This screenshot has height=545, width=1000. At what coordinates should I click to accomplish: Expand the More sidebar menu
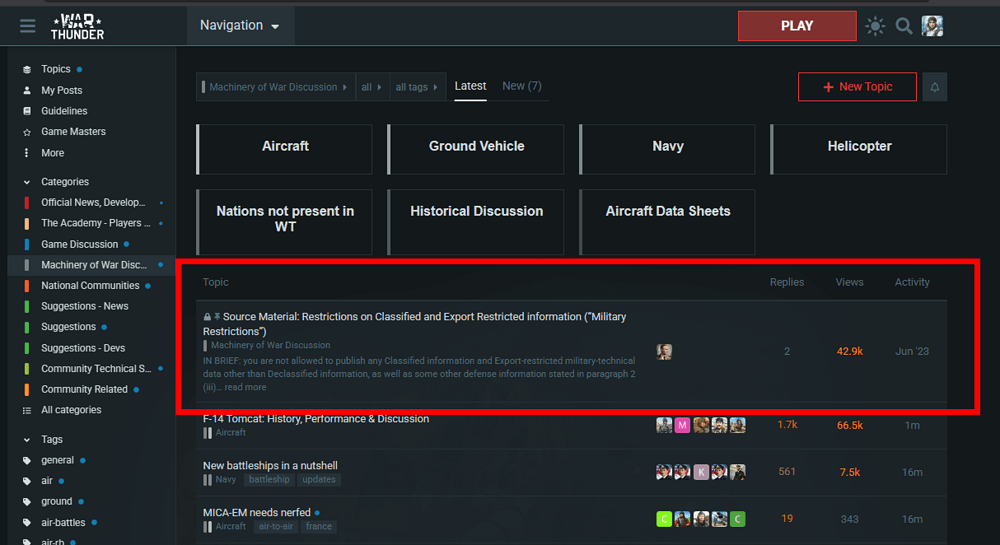tap(52, 153)
